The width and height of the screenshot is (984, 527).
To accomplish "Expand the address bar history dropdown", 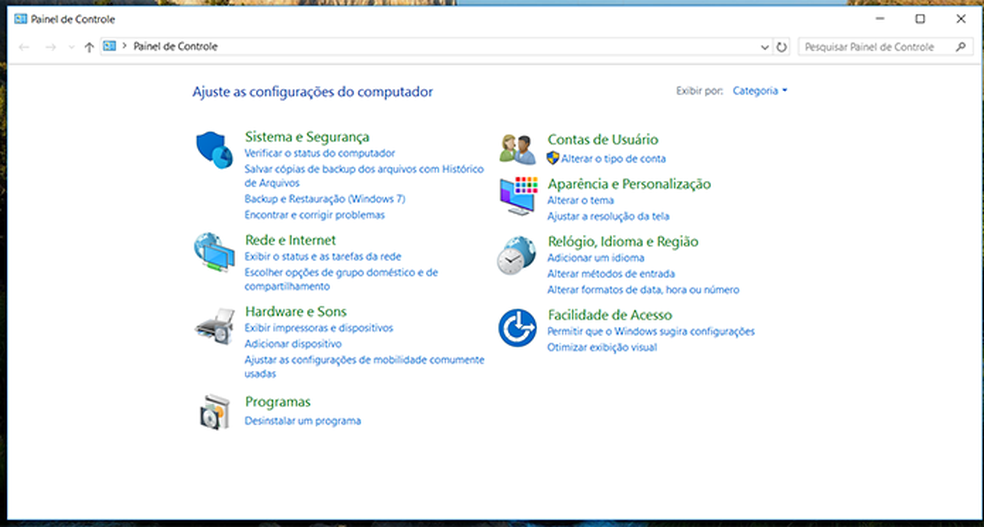I will click(x=765, y=47).
